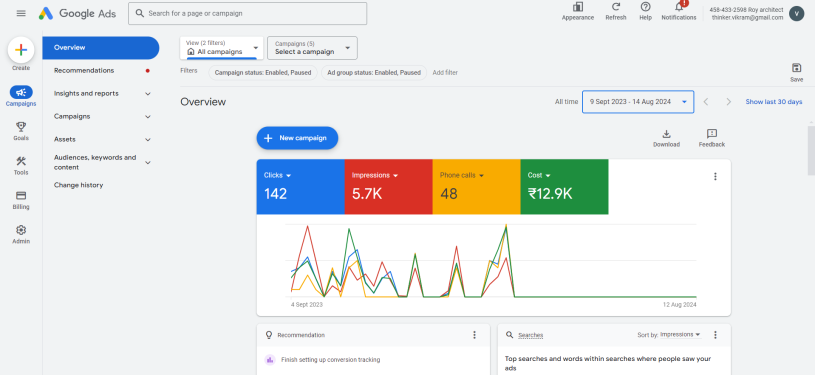Refresh the page data
The height and width of the screenshot is (375, 815).
[616, 11]
